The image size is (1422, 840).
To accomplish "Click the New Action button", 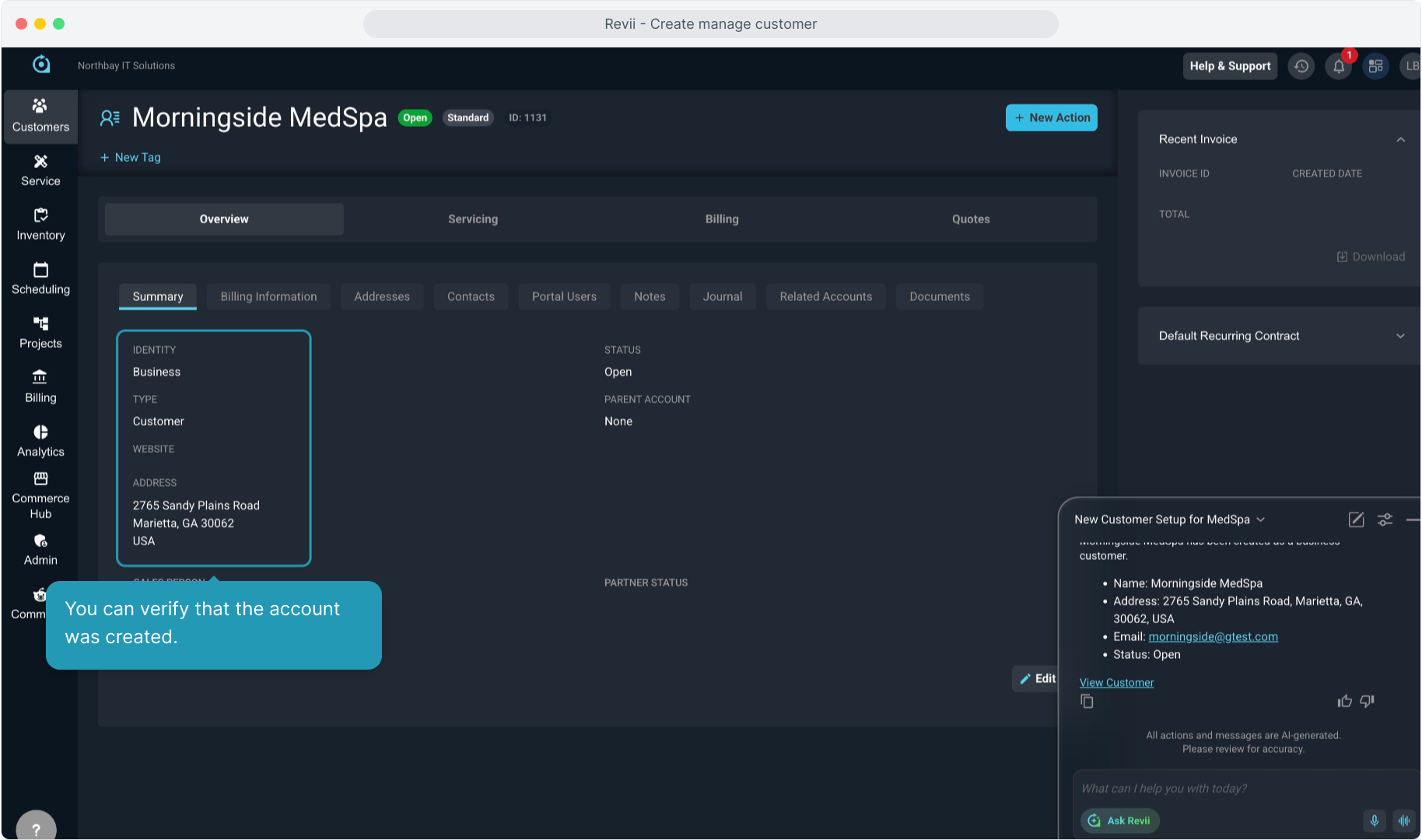I will coord(1051,117).
